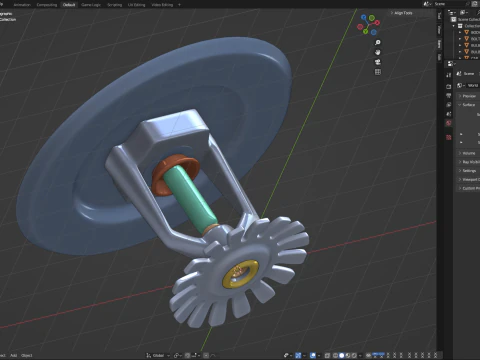The height and width of the screenshot is (360, 480).
Task: Click the viewport navigation axis gizmo
Action: (368, 24)
